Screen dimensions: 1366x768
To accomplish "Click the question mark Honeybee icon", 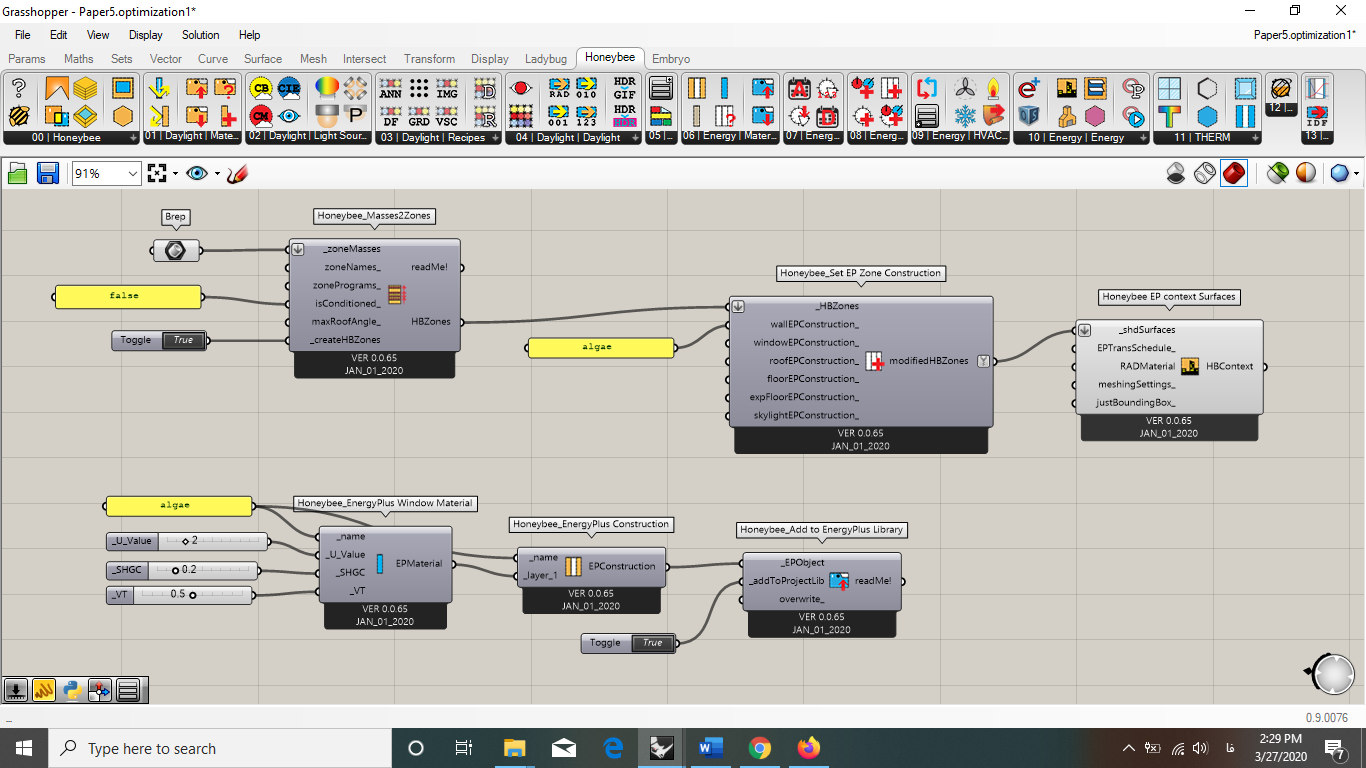I will coord(18,88).
